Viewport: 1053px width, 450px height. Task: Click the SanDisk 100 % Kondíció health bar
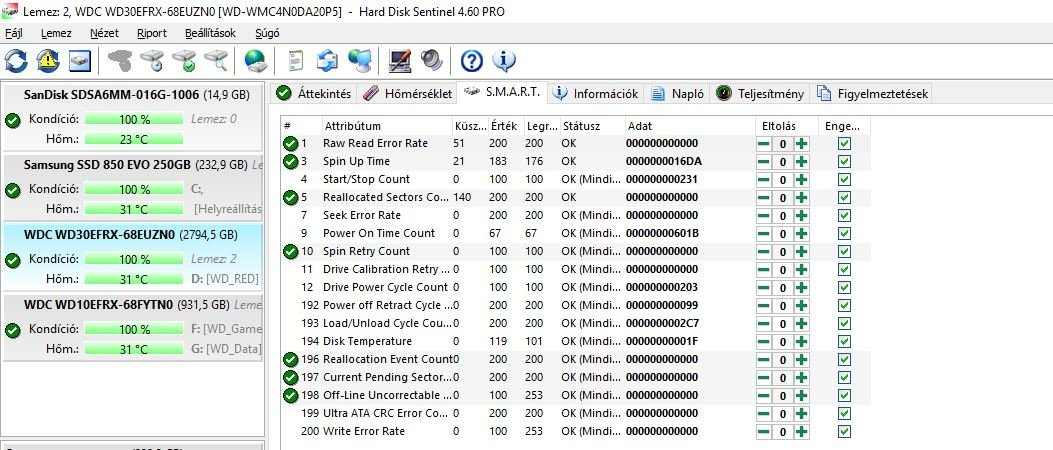click(134, 120)
